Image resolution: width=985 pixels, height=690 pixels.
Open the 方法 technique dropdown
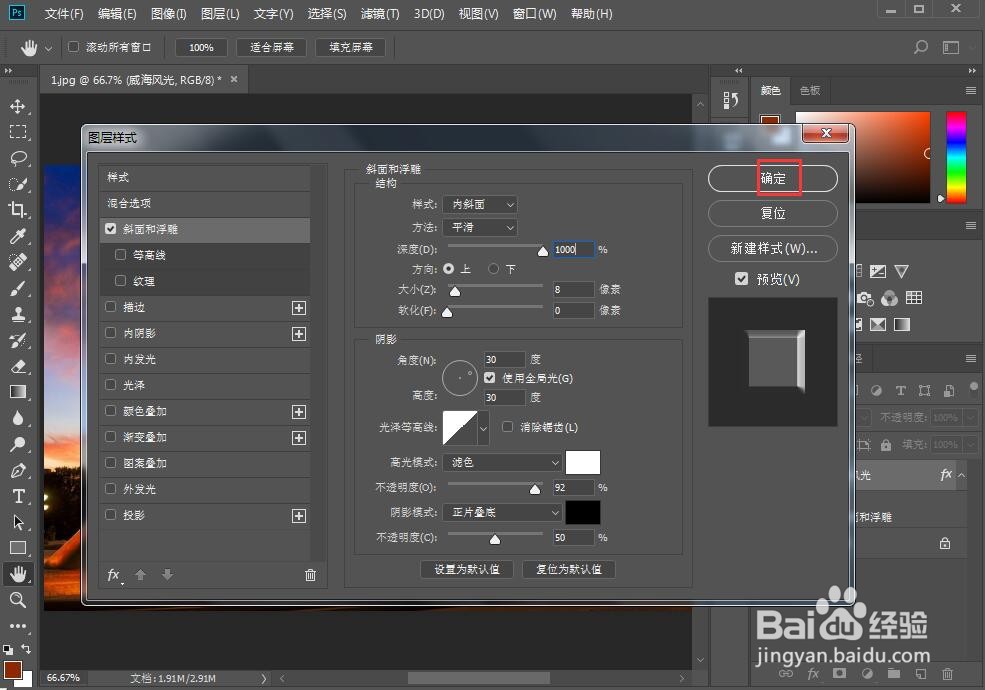coord(479,227)
